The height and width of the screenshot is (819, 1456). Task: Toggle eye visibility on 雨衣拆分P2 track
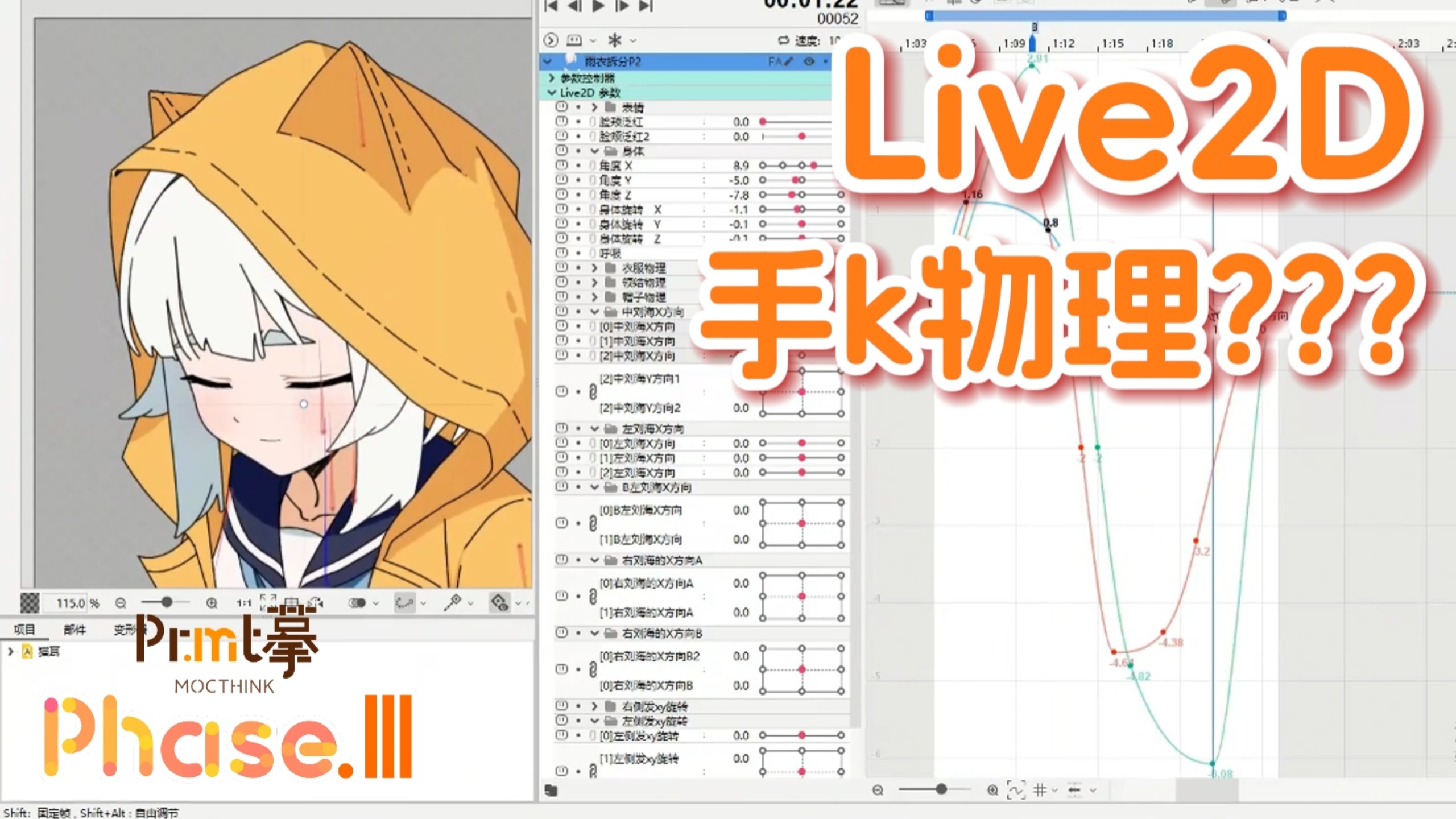pyautogui.click(x=809, y=61)
